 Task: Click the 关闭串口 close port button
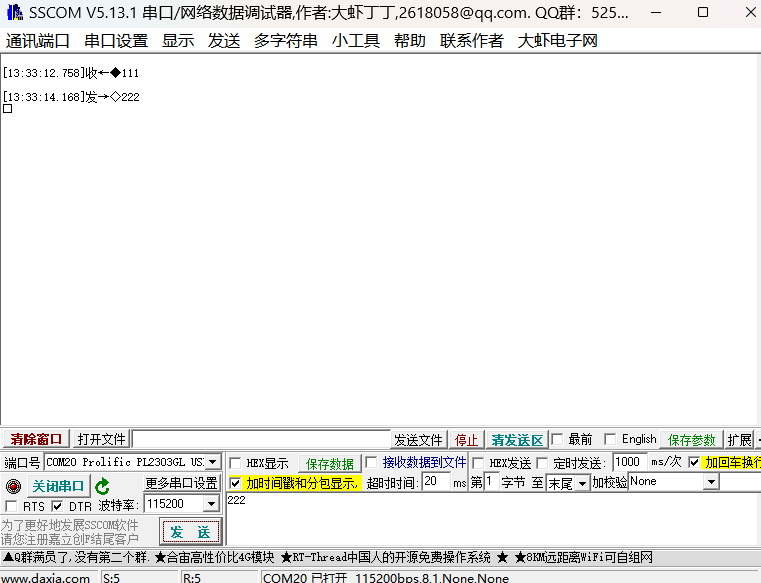tap(58, 486)
